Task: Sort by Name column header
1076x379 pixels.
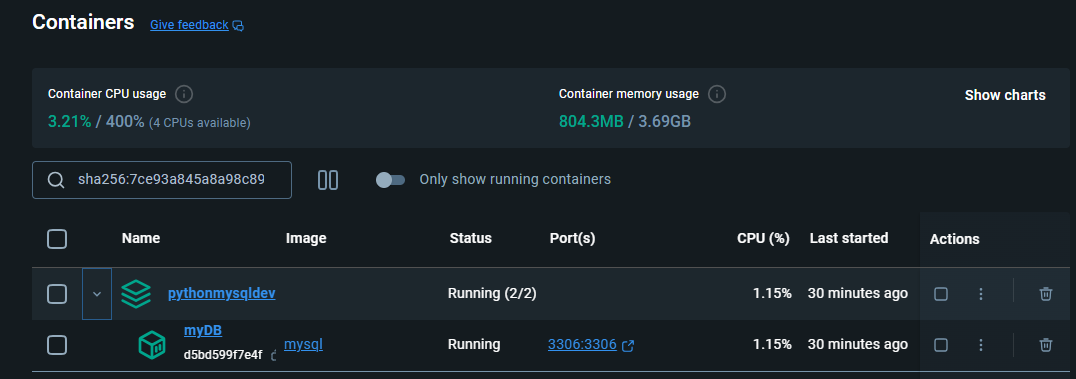Action: point(141,239)
